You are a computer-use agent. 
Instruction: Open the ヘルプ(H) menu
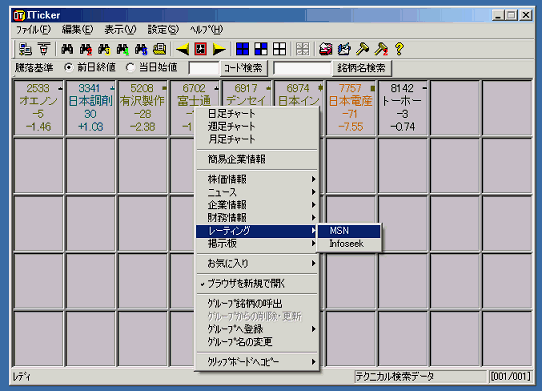[x=206, y=30]
